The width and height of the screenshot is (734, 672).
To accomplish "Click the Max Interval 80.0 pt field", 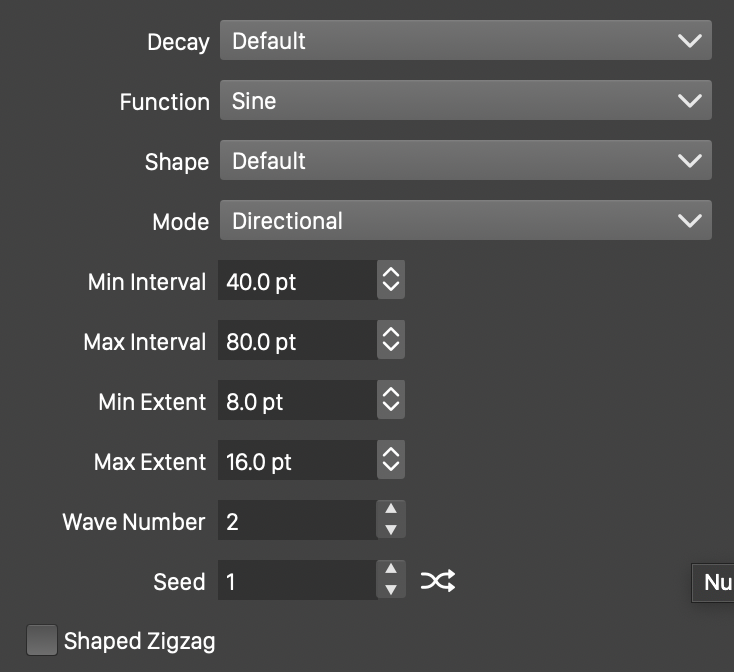I will click(x=297, y=341).
